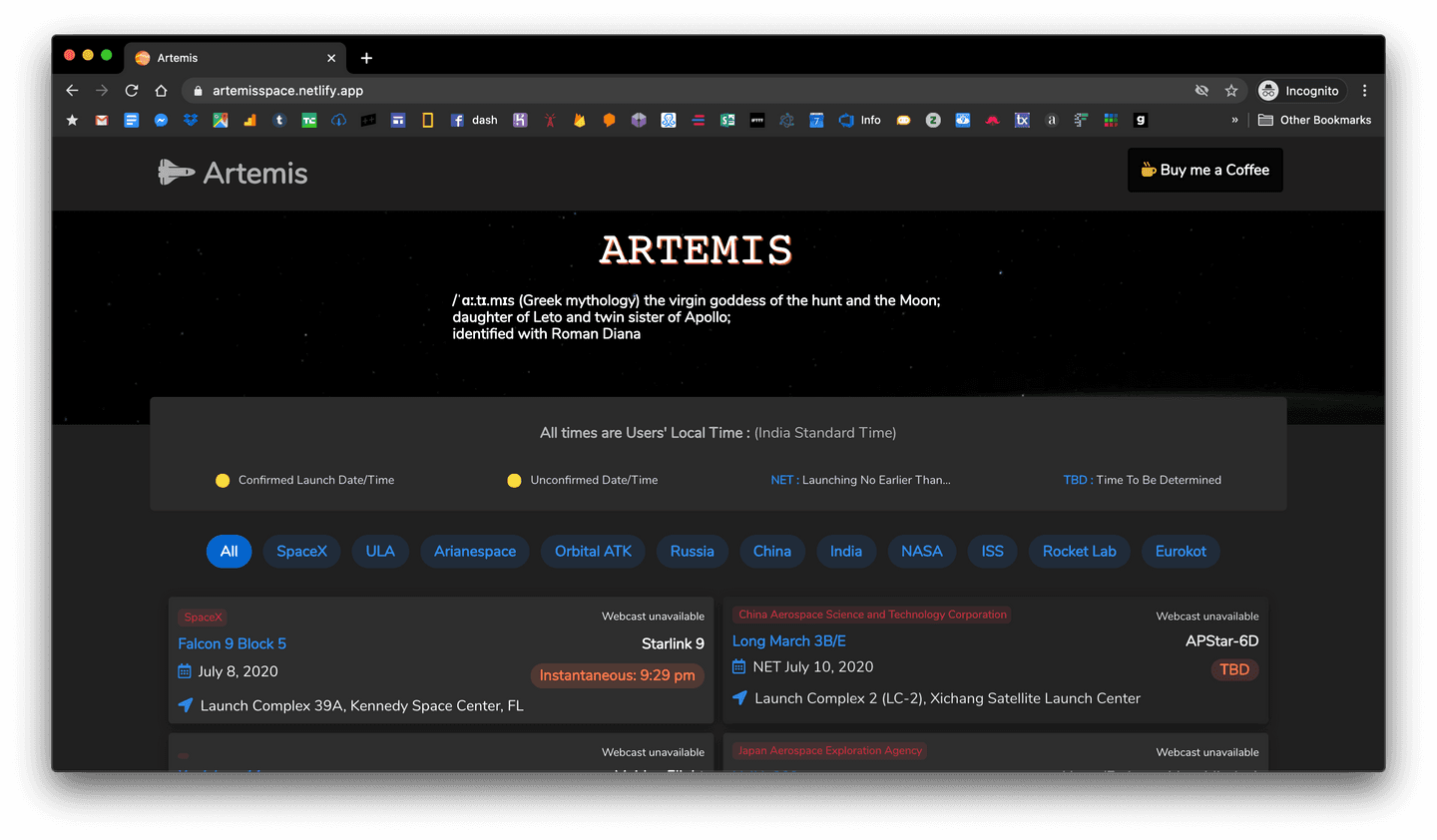Click calendar icon next to July 8, 2020
Image resolution: width=1437 pixels, height=840 pixels.
pos(184,671)
